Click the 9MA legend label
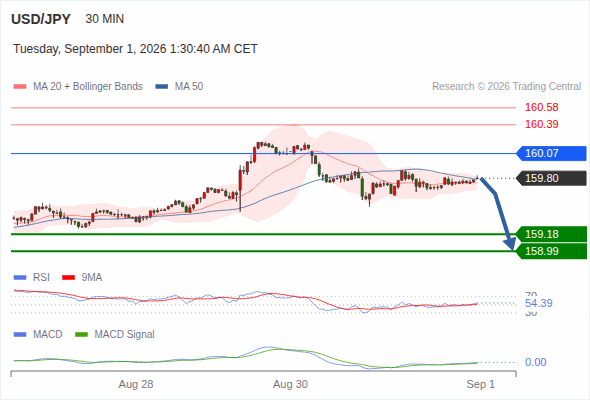The image size is (590, 400). point(92,278)
